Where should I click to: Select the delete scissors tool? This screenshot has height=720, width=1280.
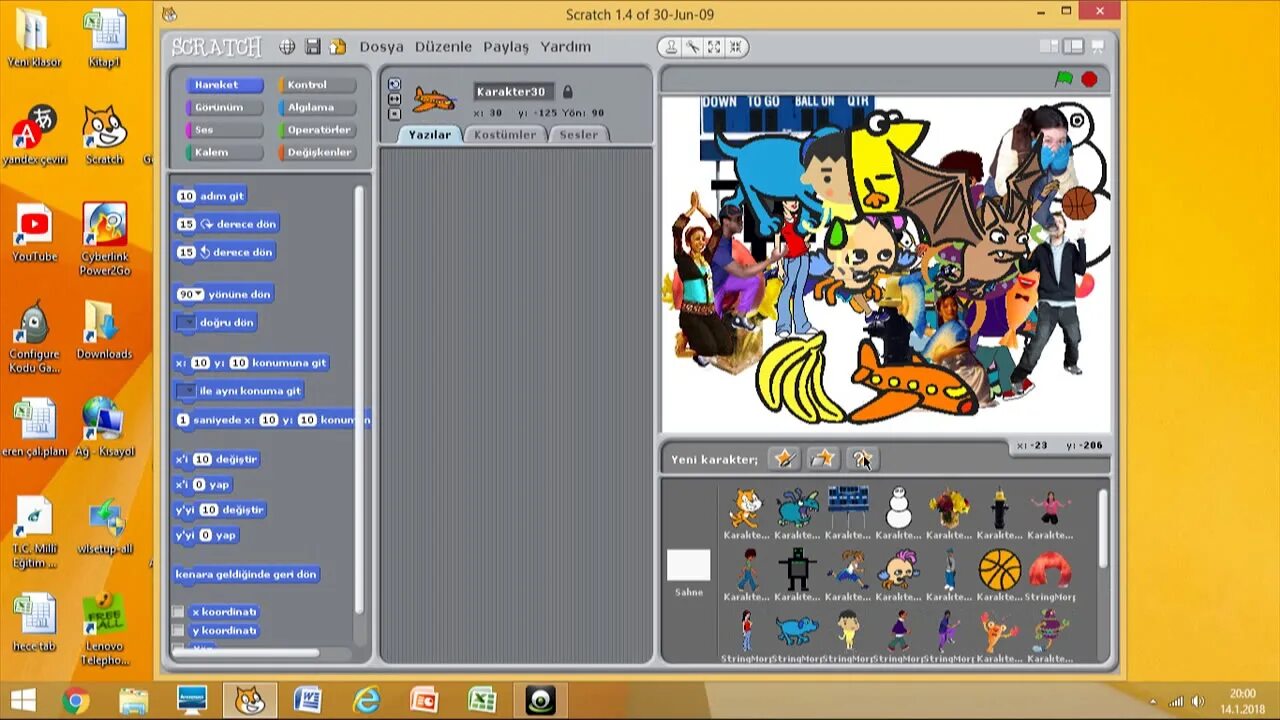coord(692,47)
